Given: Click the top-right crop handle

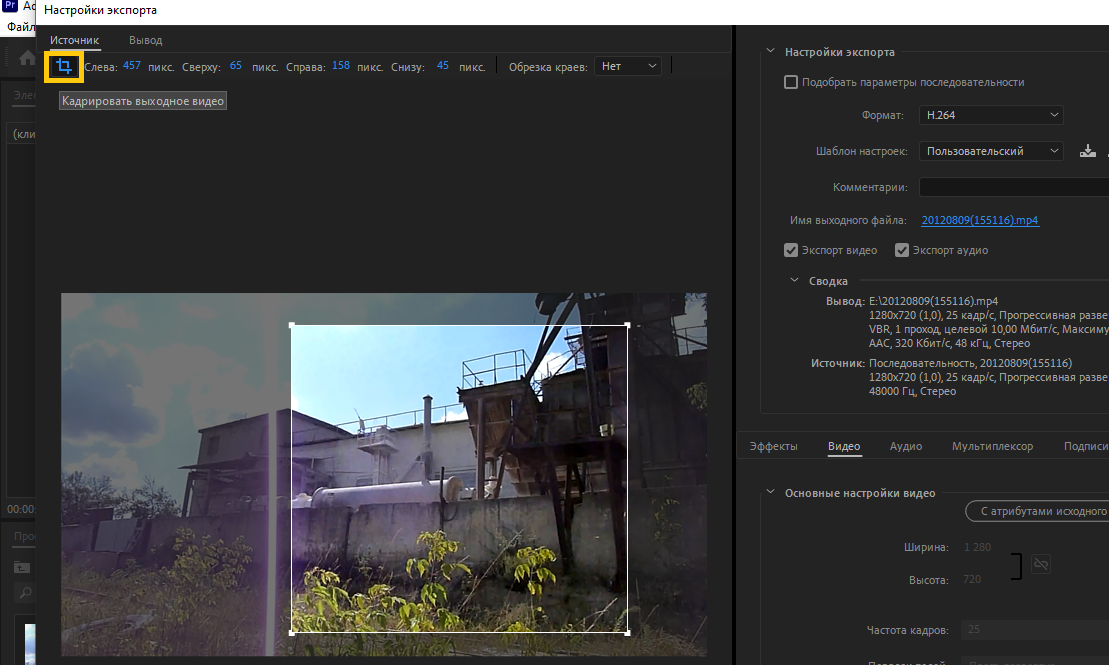Looking at the screenshot, I should [x=627, y=325].
